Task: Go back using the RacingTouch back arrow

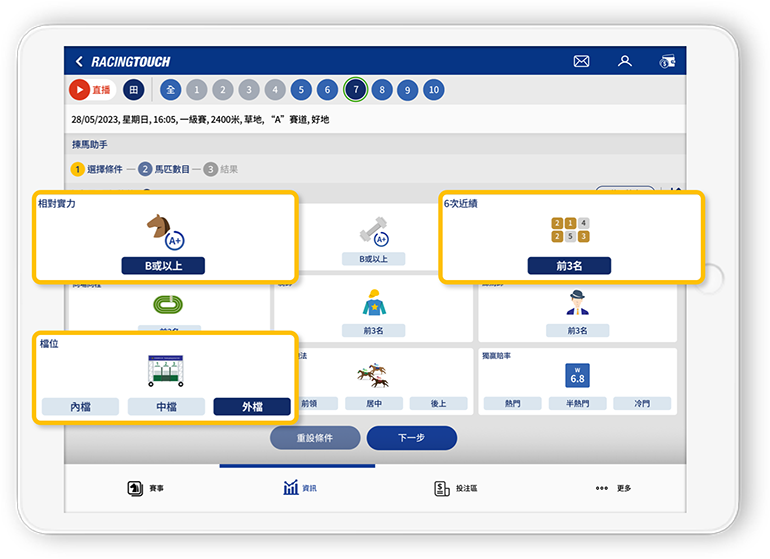Action: (80, 62)
